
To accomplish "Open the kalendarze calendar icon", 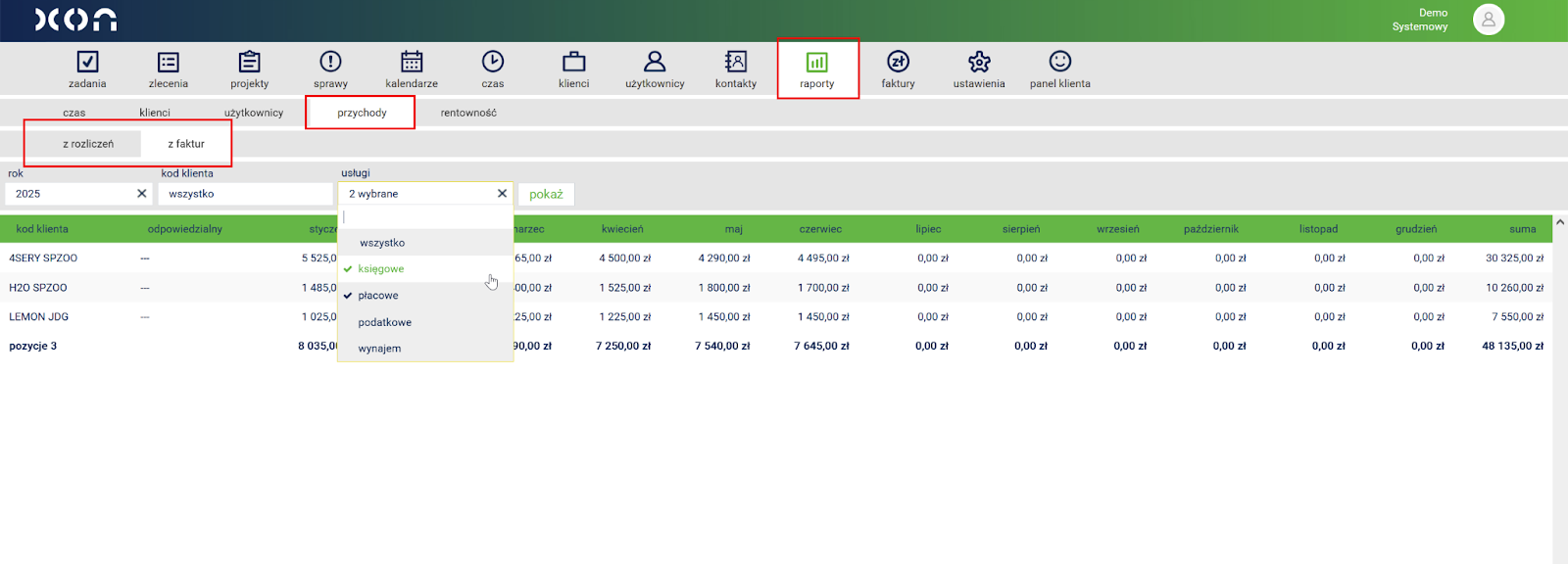I will click(412, 63).
